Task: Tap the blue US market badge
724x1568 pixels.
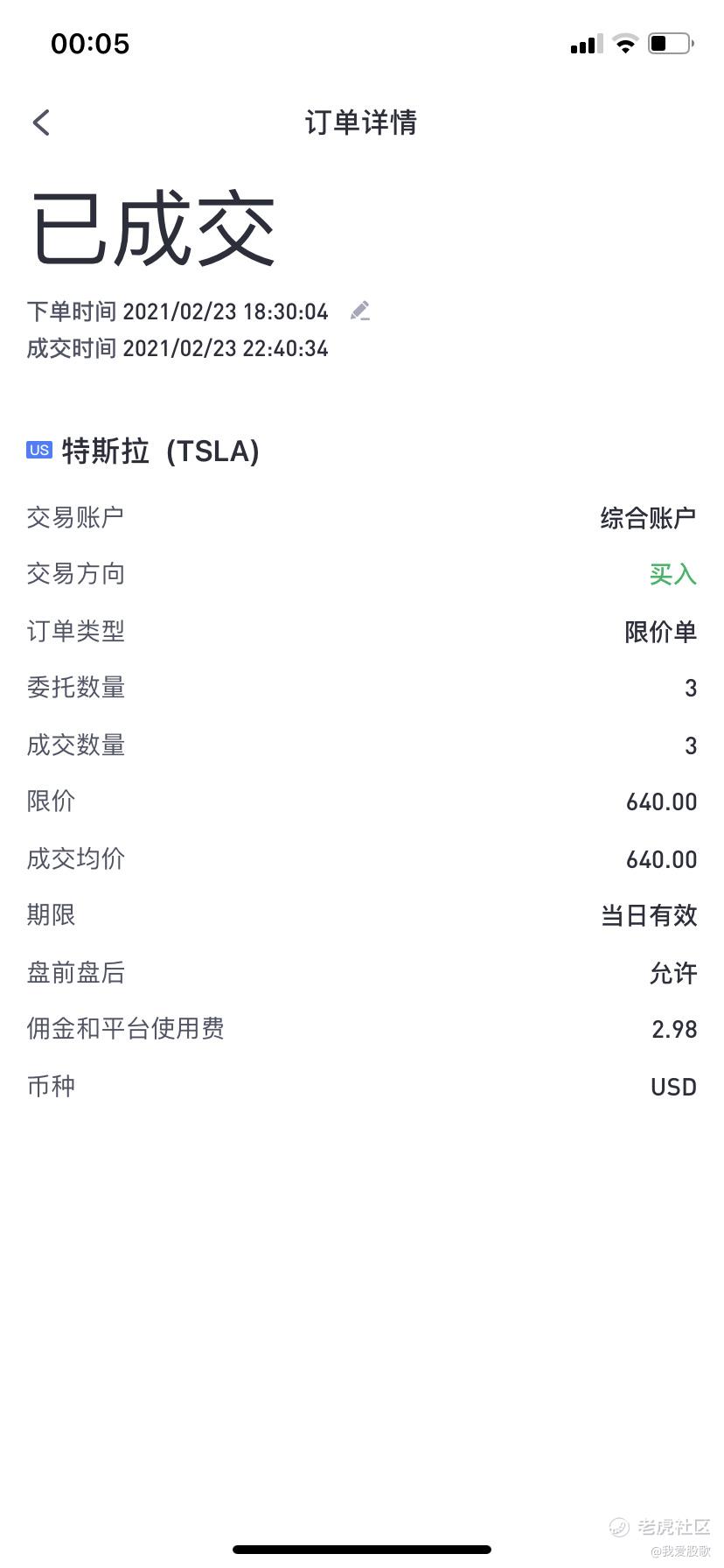Action: (39, 450)
